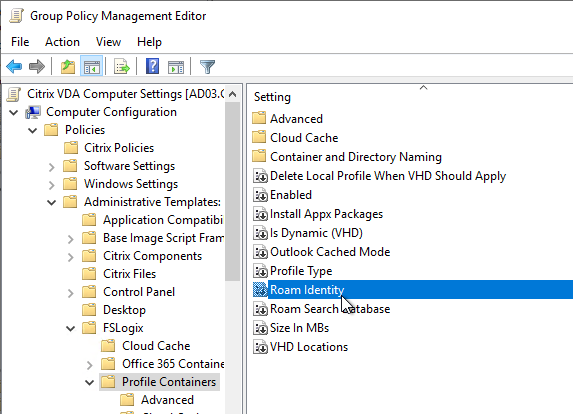Viewport: 573px width, 414px height.
Task: Click the Advanced folder icon in Setting list
Action: click(259, 118)
